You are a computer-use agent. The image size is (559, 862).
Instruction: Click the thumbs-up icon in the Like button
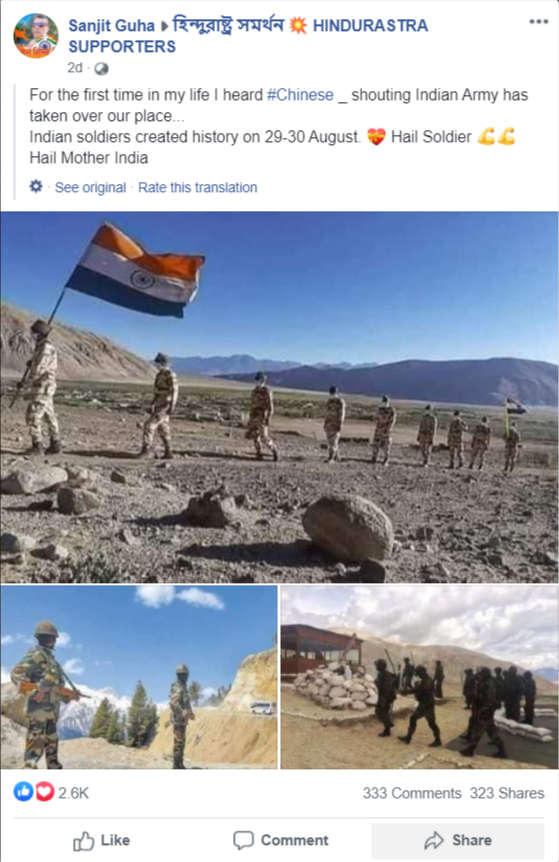84,841
